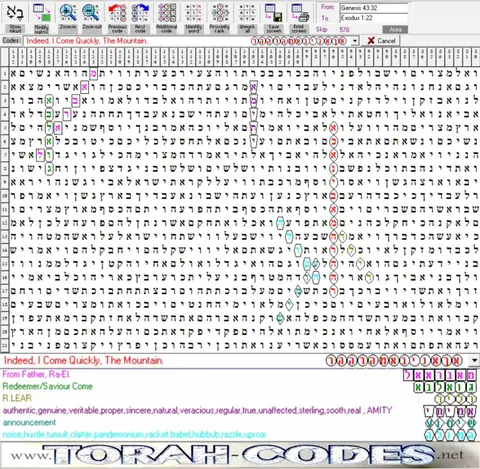
Task: Open the Codes dropdown arrow
Action: 355,41
